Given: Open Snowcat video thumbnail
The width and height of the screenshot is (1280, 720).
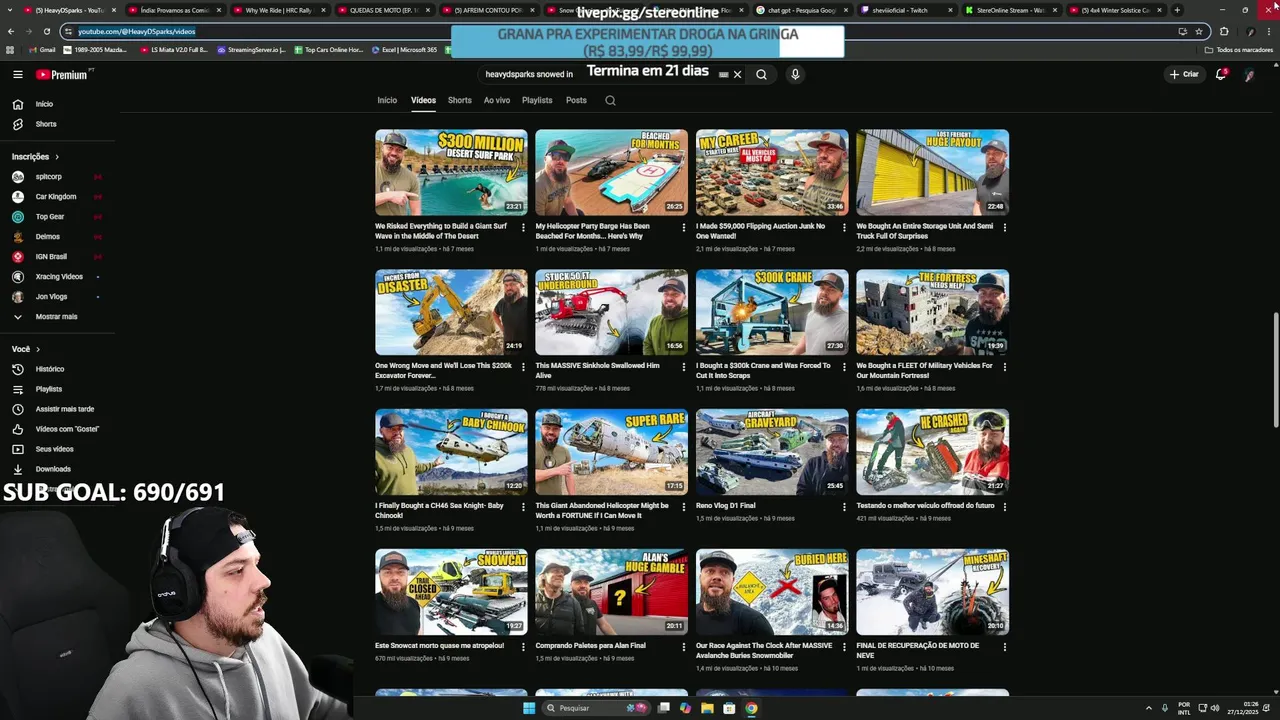Looking at the screenshot, I should [x=451, y=592].
